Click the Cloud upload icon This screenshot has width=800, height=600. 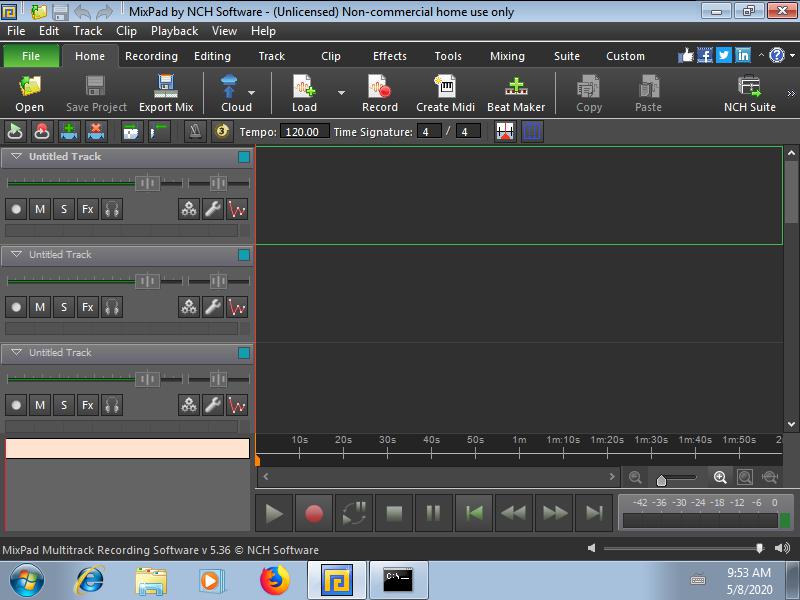click(x=229, y=86)
